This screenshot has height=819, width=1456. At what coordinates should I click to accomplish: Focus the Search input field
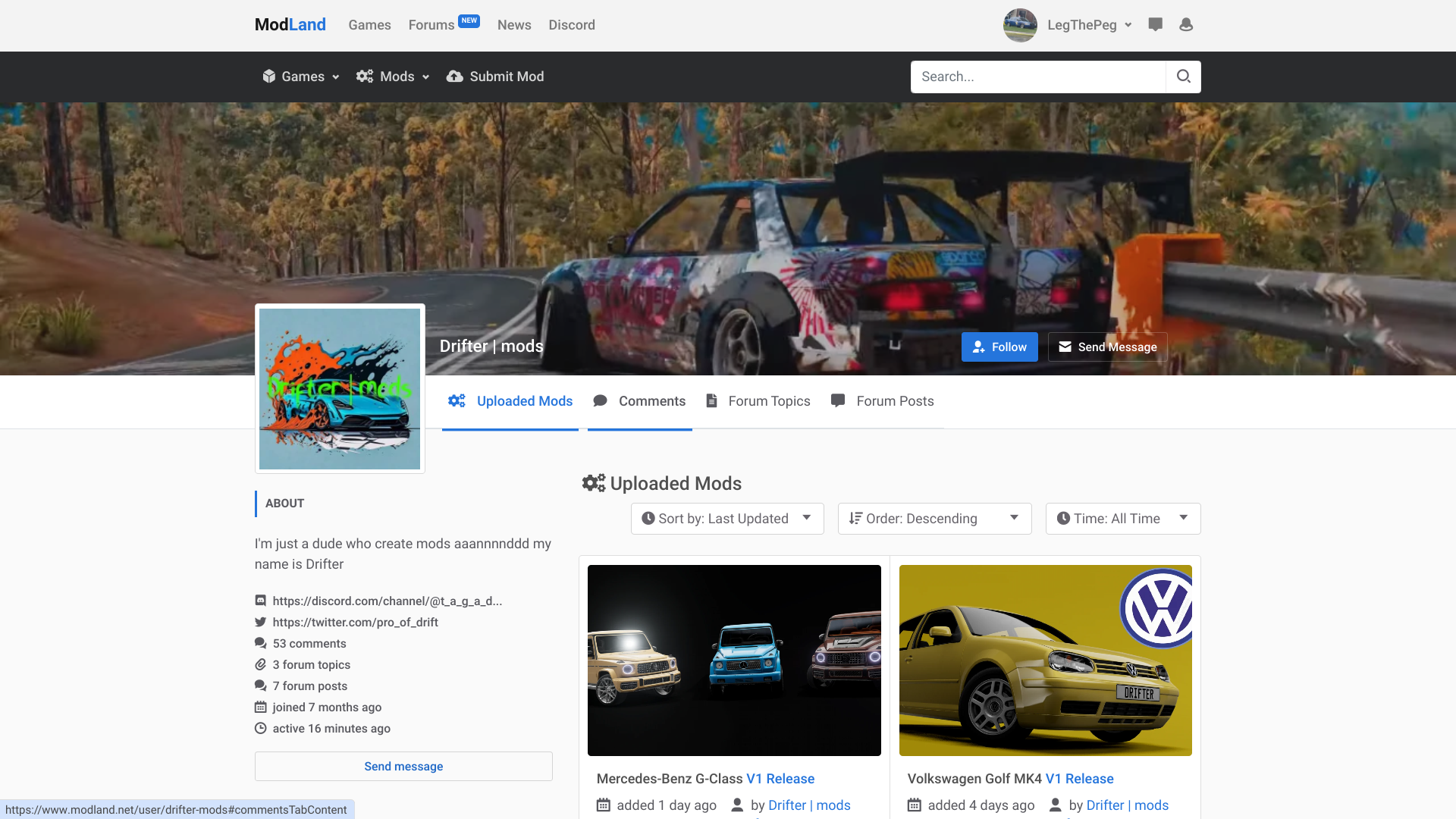(x=1038, y=77)
